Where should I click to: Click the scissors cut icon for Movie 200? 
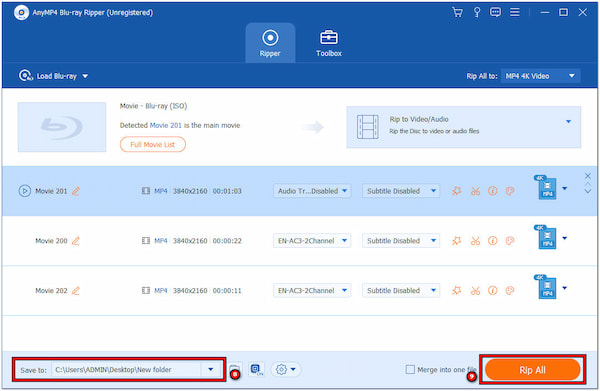point(475,240)
